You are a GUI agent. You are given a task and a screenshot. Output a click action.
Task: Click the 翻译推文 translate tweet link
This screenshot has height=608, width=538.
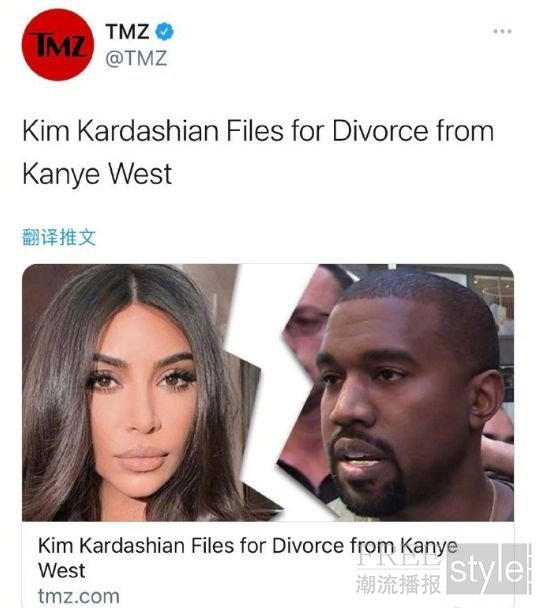coord(59,237)
